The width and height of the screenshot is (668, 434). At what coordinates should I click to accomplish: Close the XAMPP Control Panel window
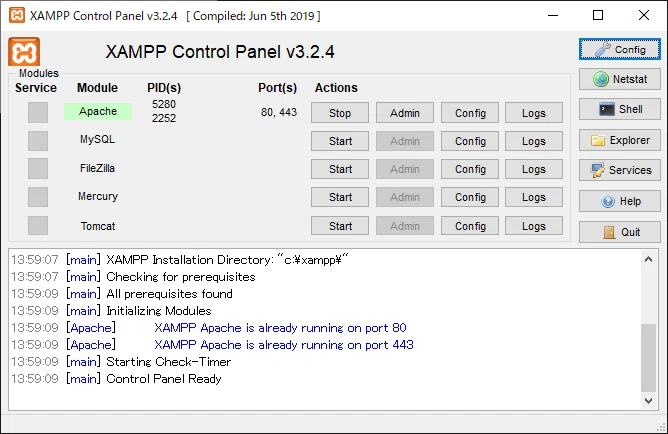point(644,15)
